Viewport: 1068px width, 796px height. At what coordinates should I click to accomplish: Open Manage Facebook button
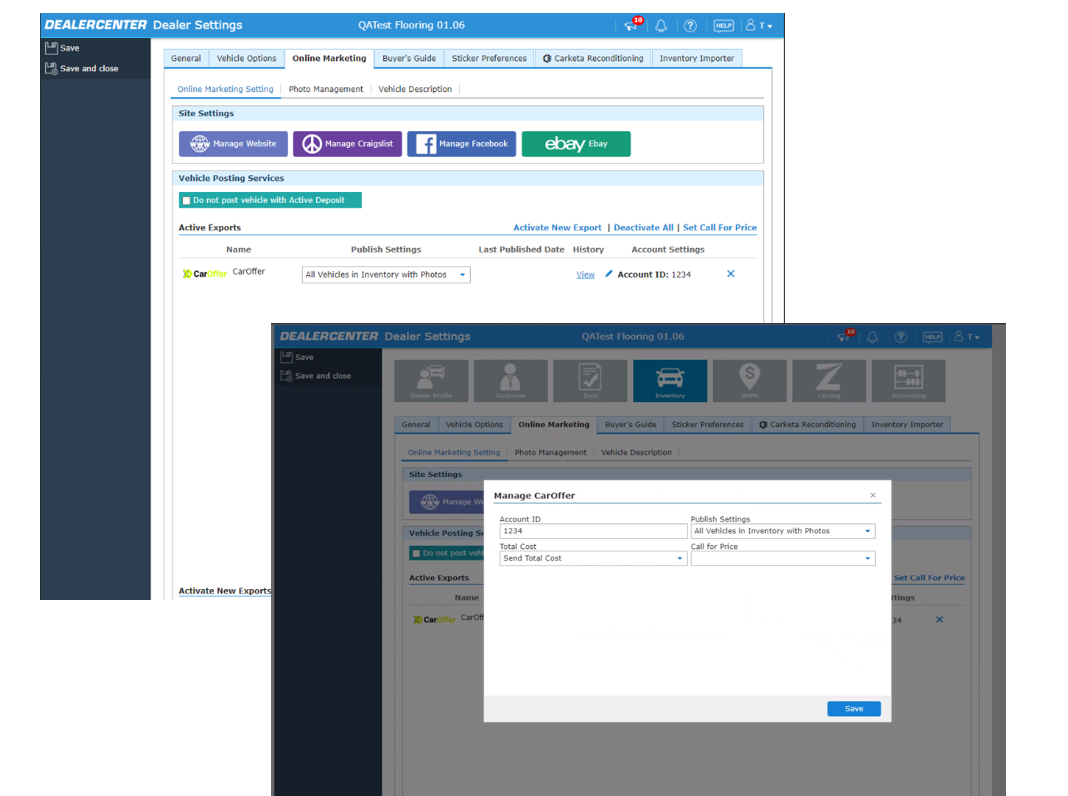462,144
